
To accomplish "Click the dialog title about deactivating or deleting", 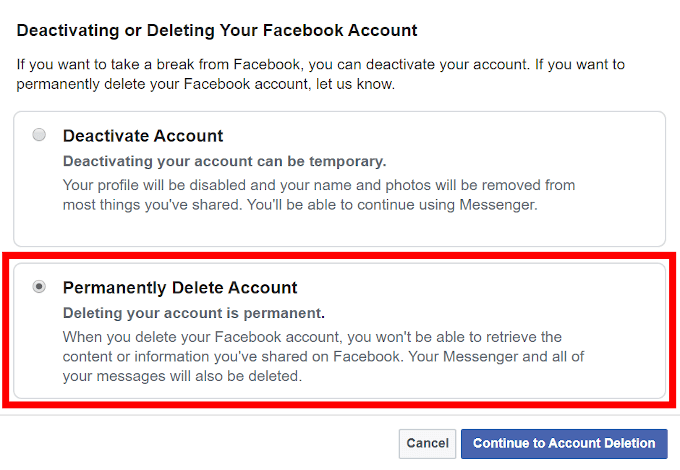I will (x=217, y=31).
